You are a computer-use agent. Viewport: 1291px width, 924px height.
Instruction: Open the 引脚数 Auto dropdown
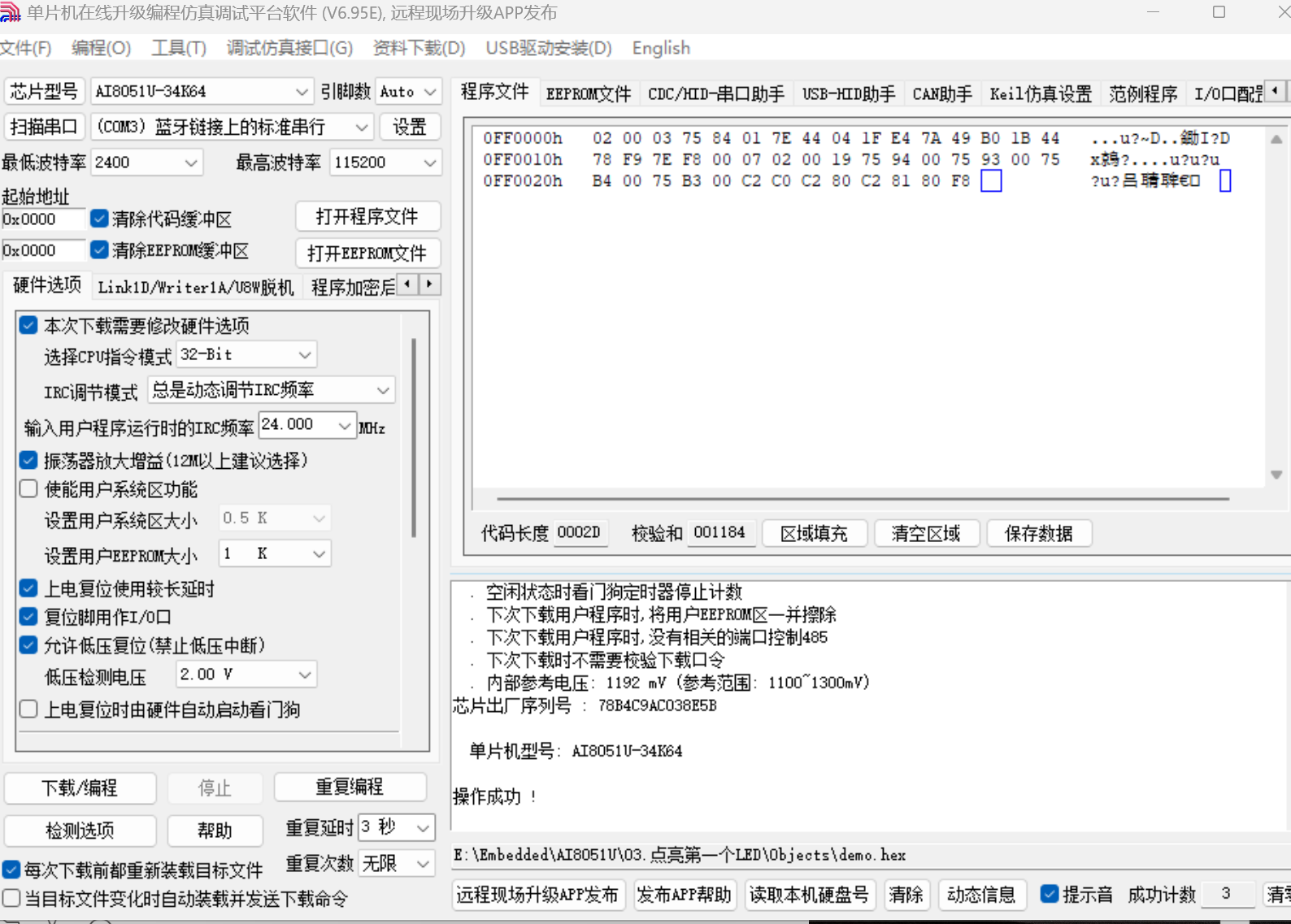click(408, 92)
